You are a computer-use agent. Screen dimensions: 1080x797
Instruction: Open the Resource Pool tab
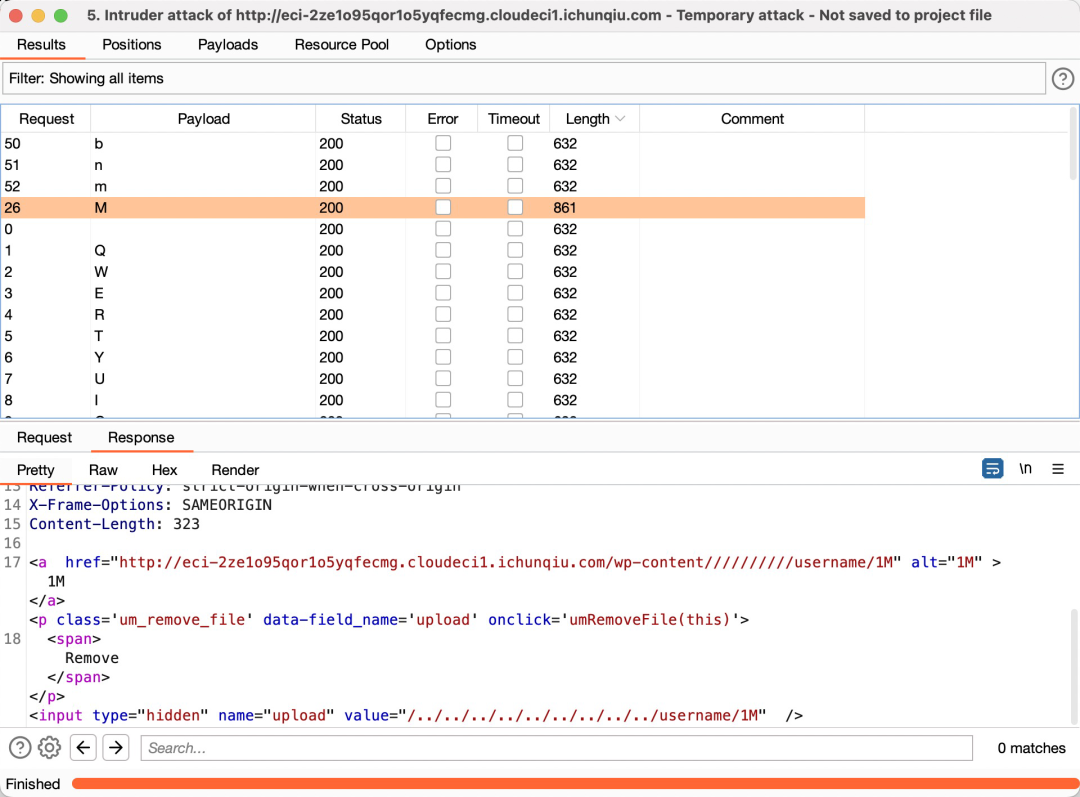[342, 45]
